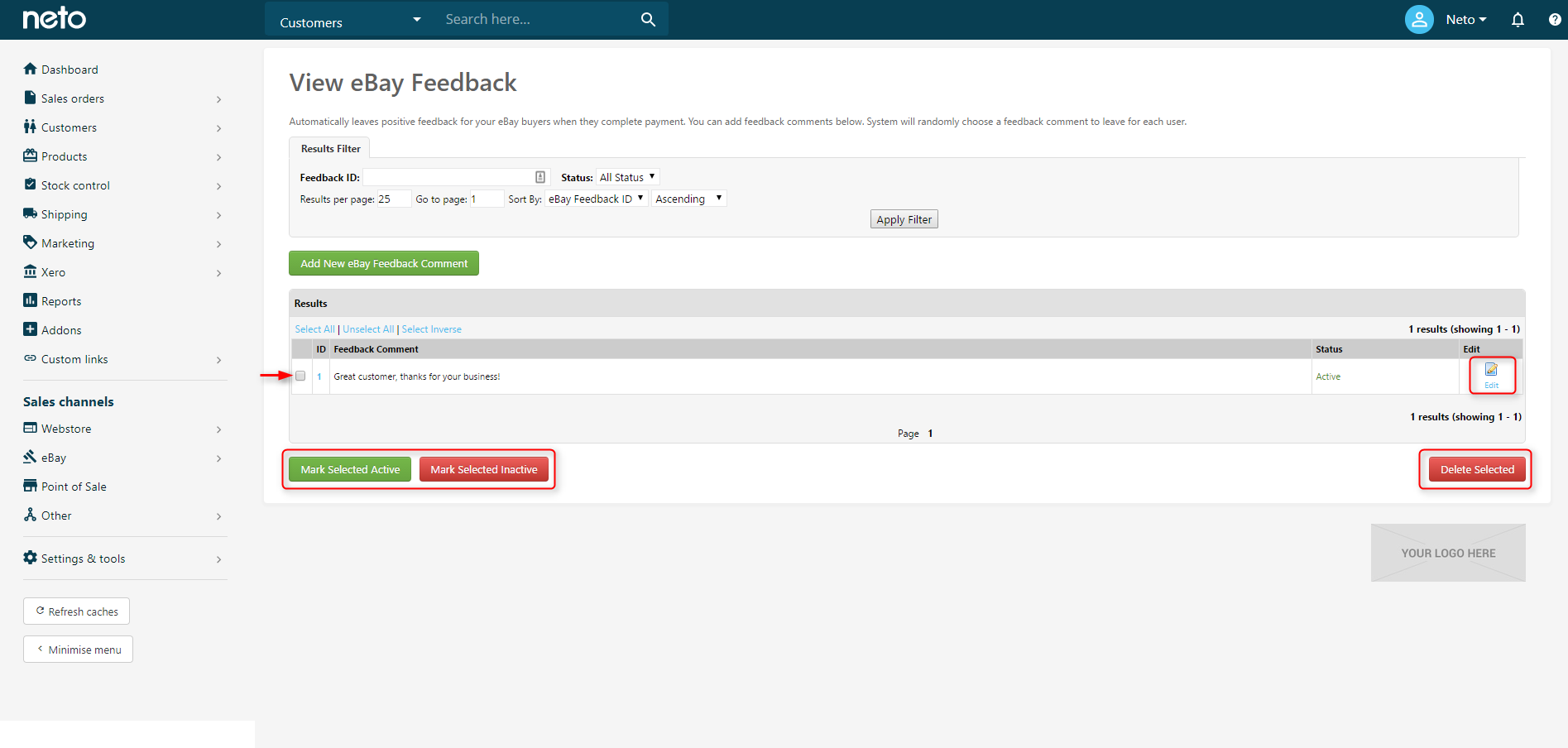Click the Products briefcase icon
This screenshot has height=748, width=1568.
[x=31, y=156]
